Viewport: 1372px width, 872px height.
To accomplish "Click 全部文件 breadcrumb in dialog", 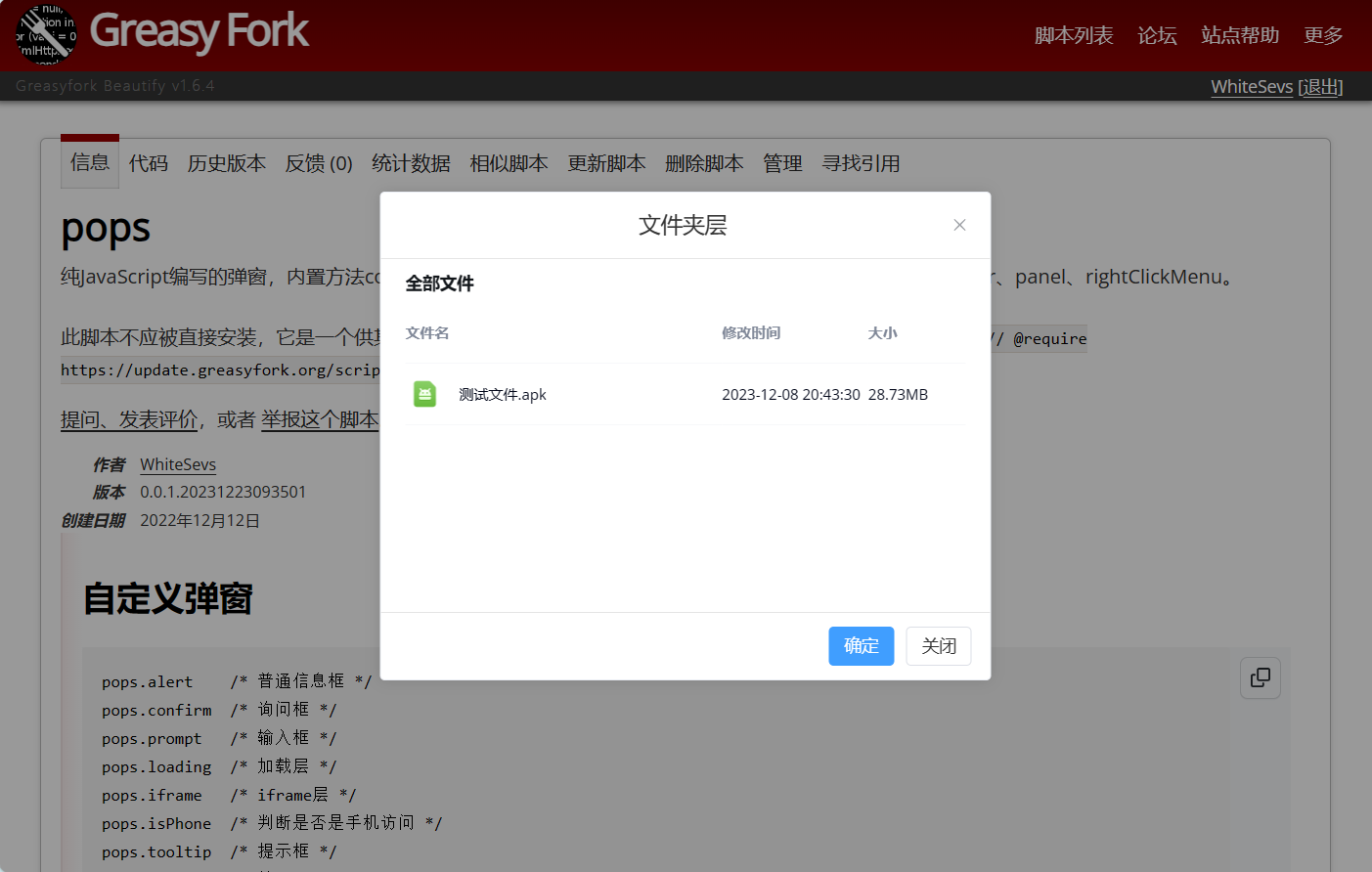I will [x=439, y=283].
